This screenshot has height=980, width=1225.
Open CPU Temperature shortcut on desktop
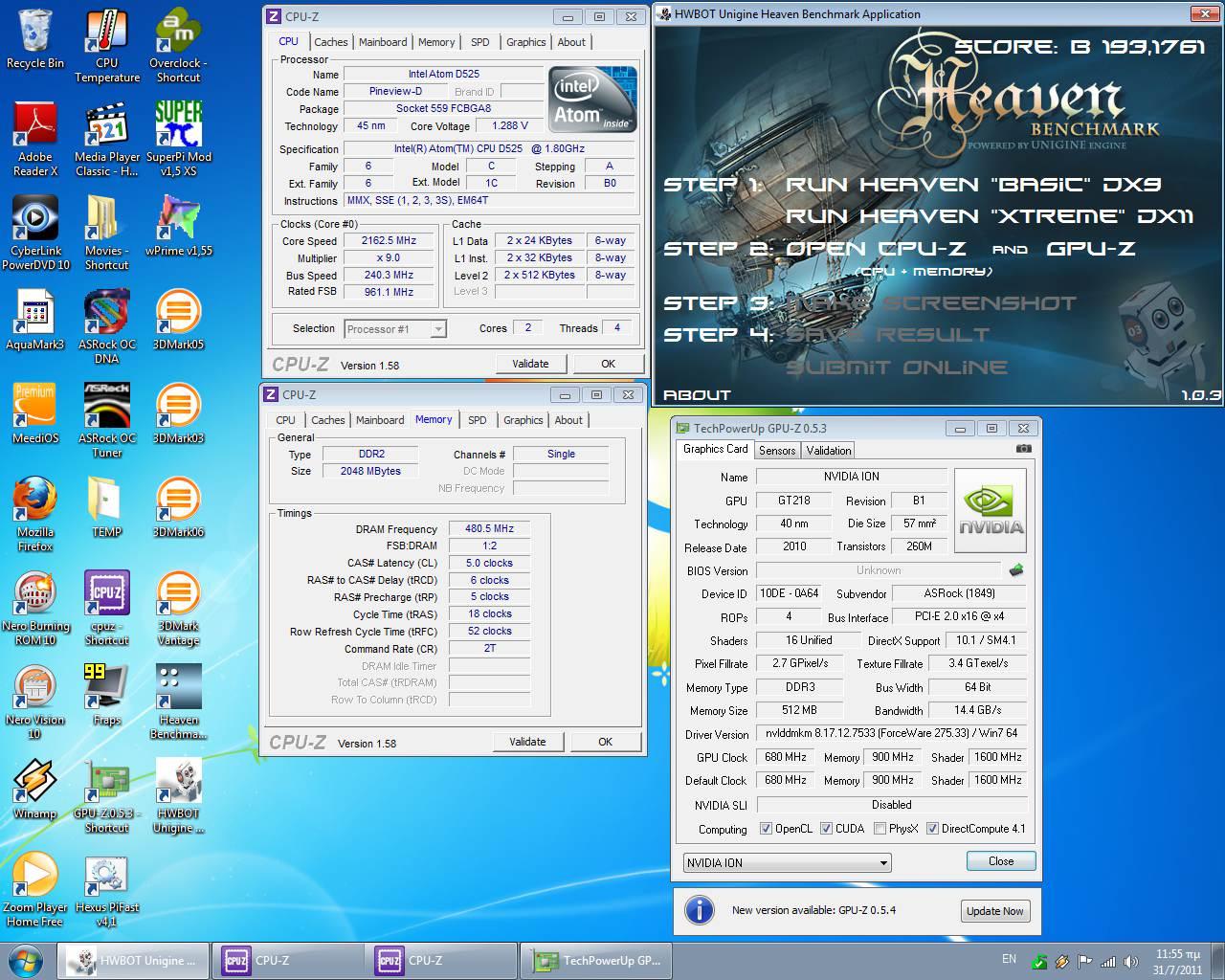(107, 45)
